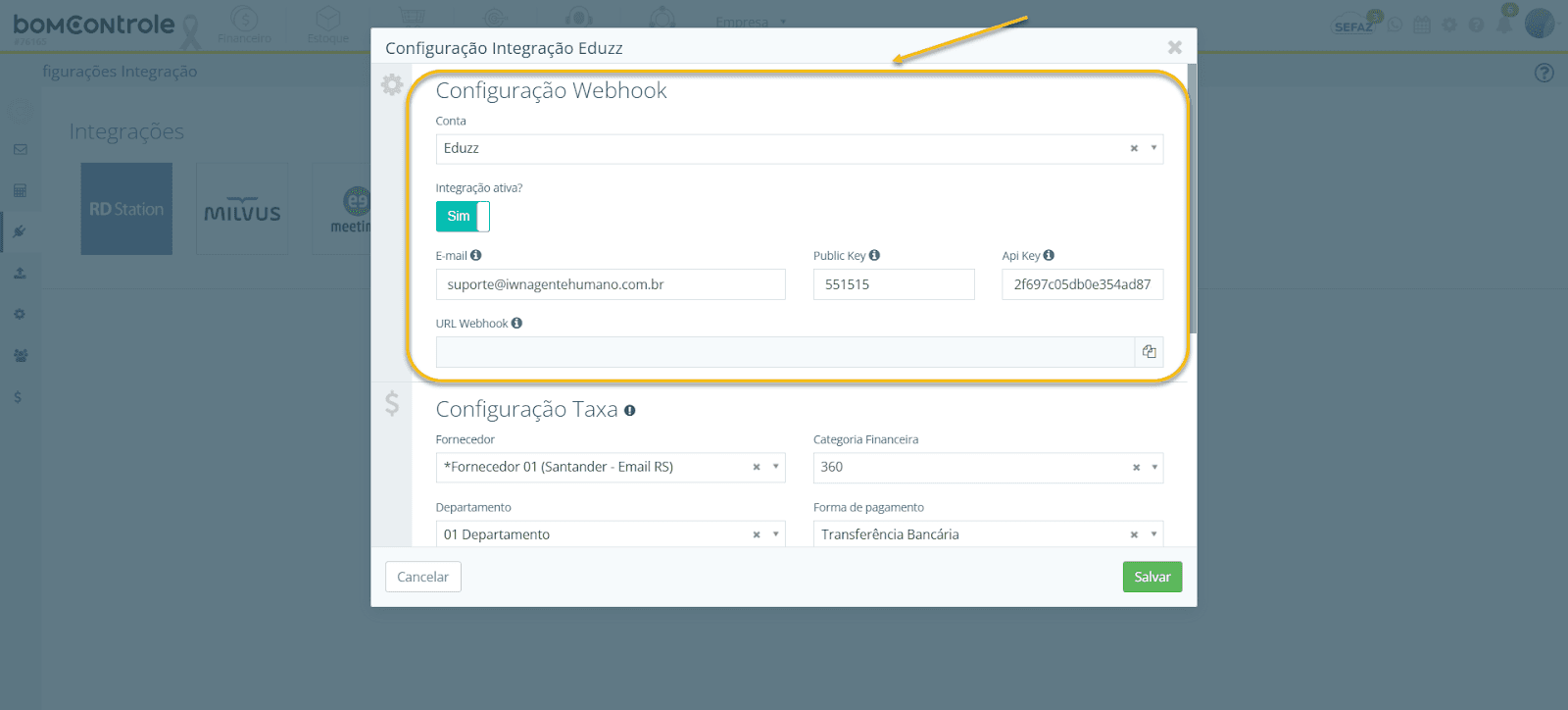
Task: Open the Financeiro menu in header
Action: tap(244, 25)
